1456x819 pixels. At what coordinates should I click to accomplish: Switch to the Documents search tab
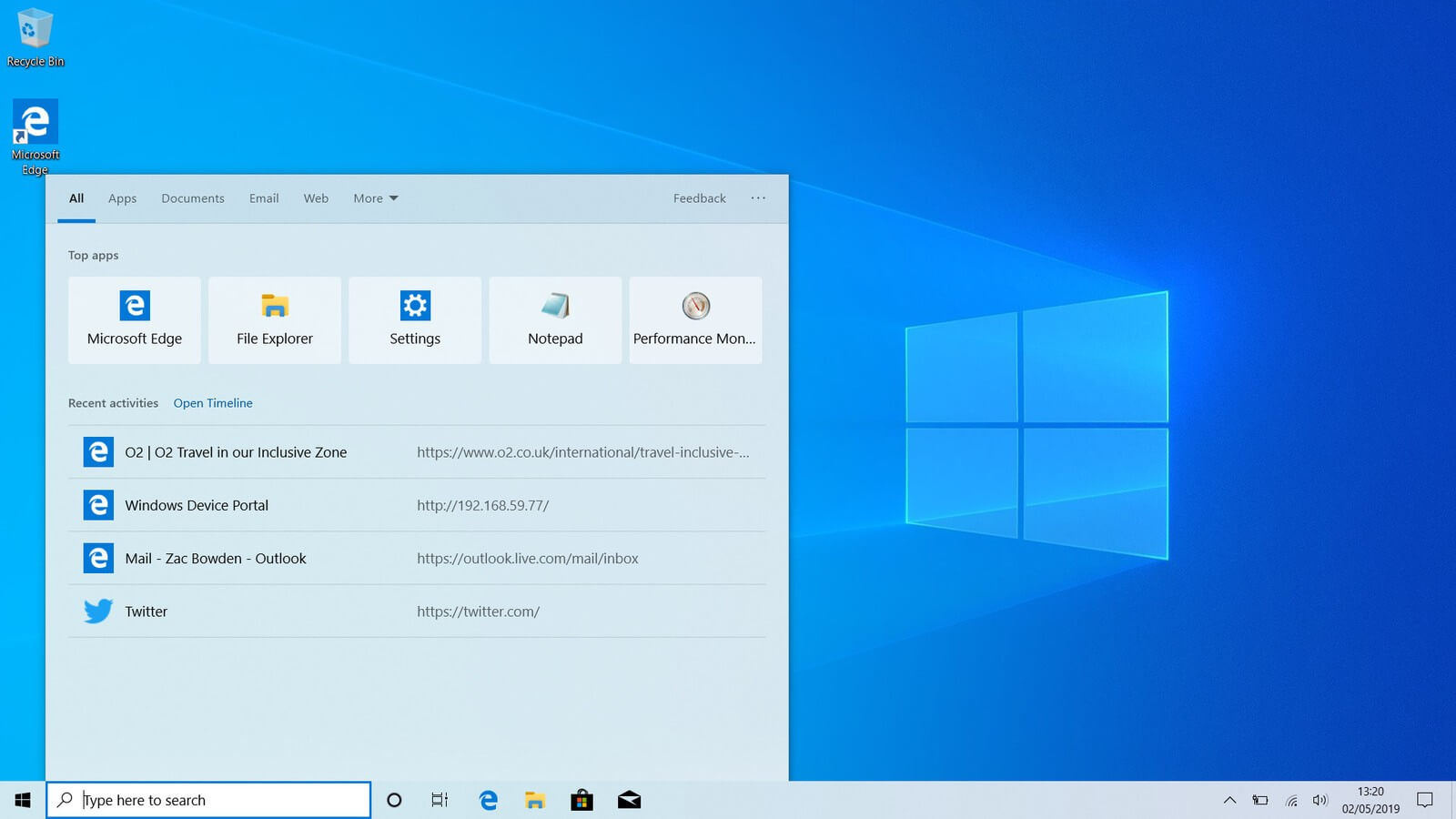click(x=192, y=198)
